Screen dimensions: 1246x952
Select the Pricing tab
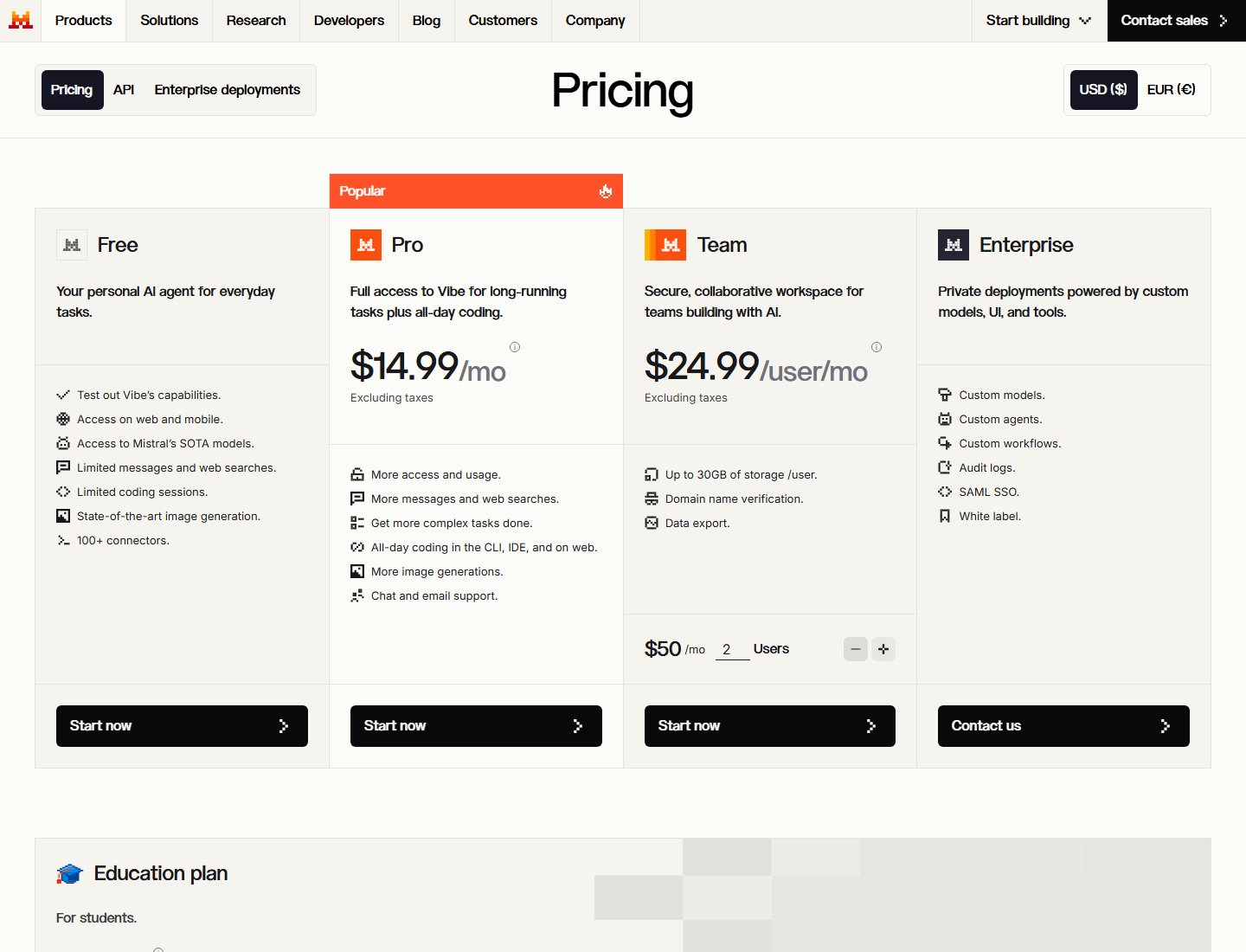click(72, 90)
